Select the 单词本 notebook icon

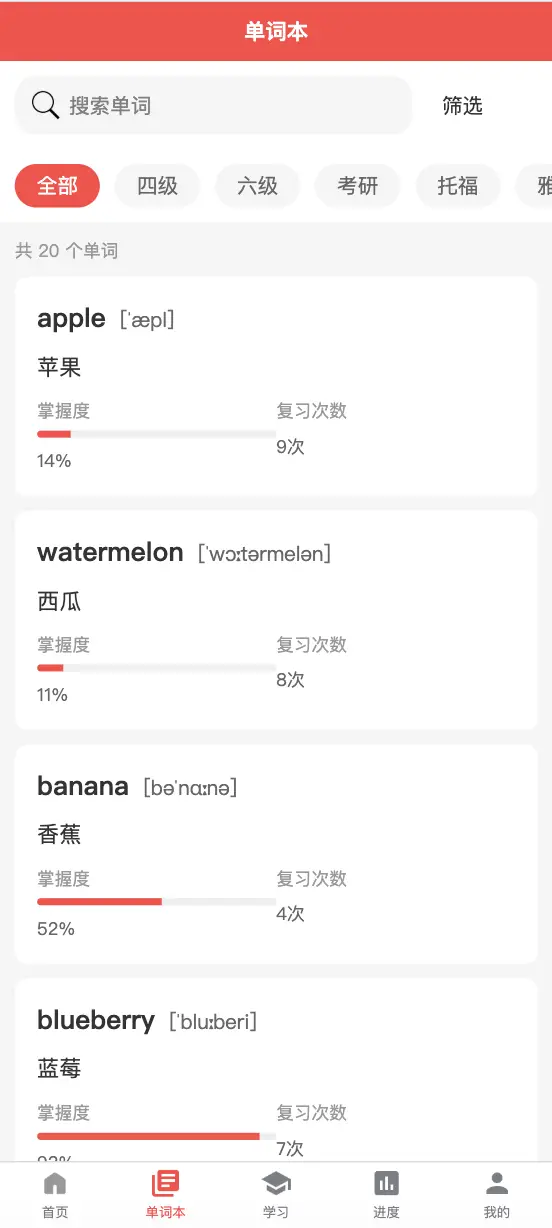tap(165, 1184)
